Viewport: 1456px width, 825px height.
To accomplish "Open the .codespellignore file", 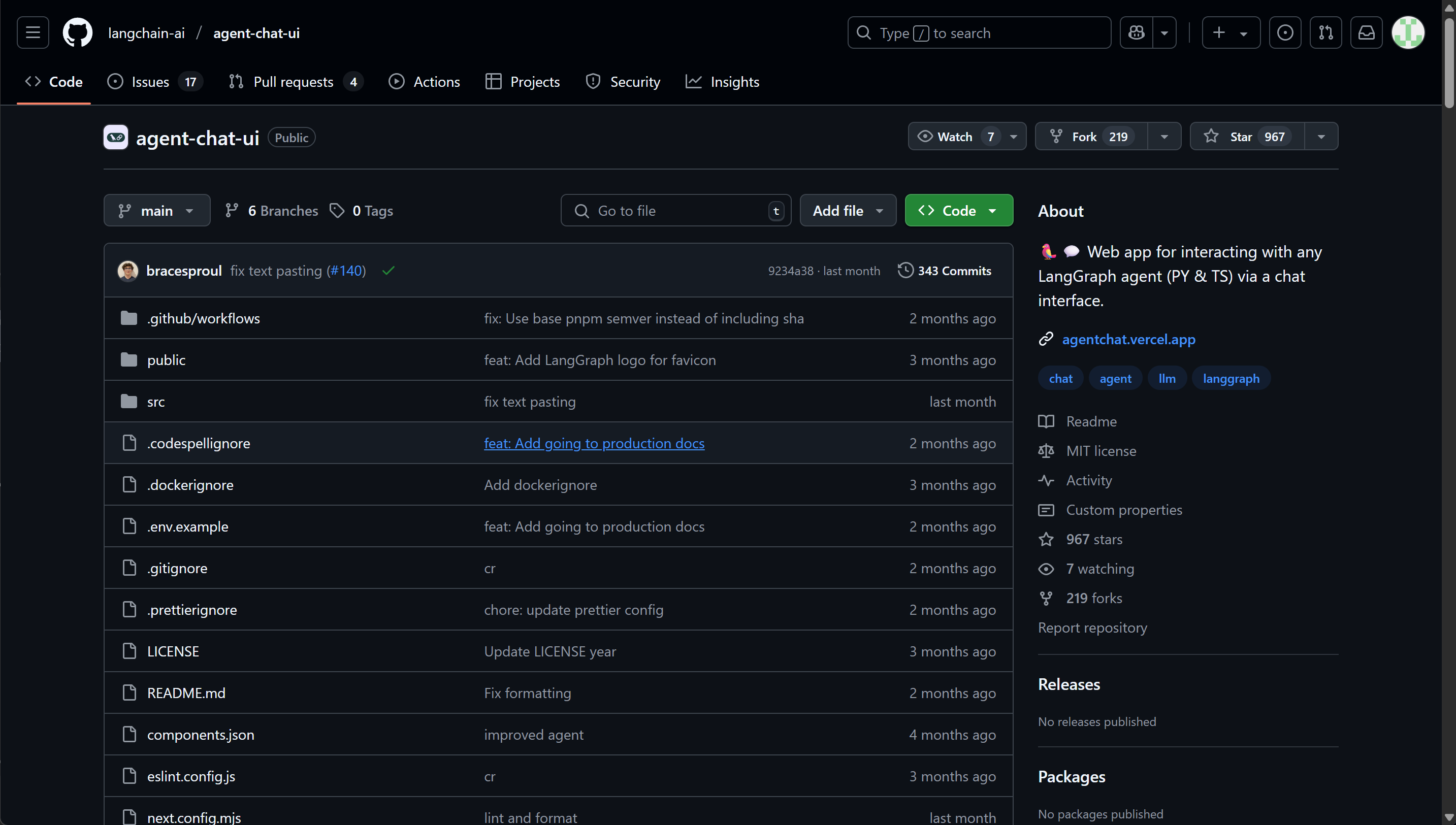I will point(199,443).
